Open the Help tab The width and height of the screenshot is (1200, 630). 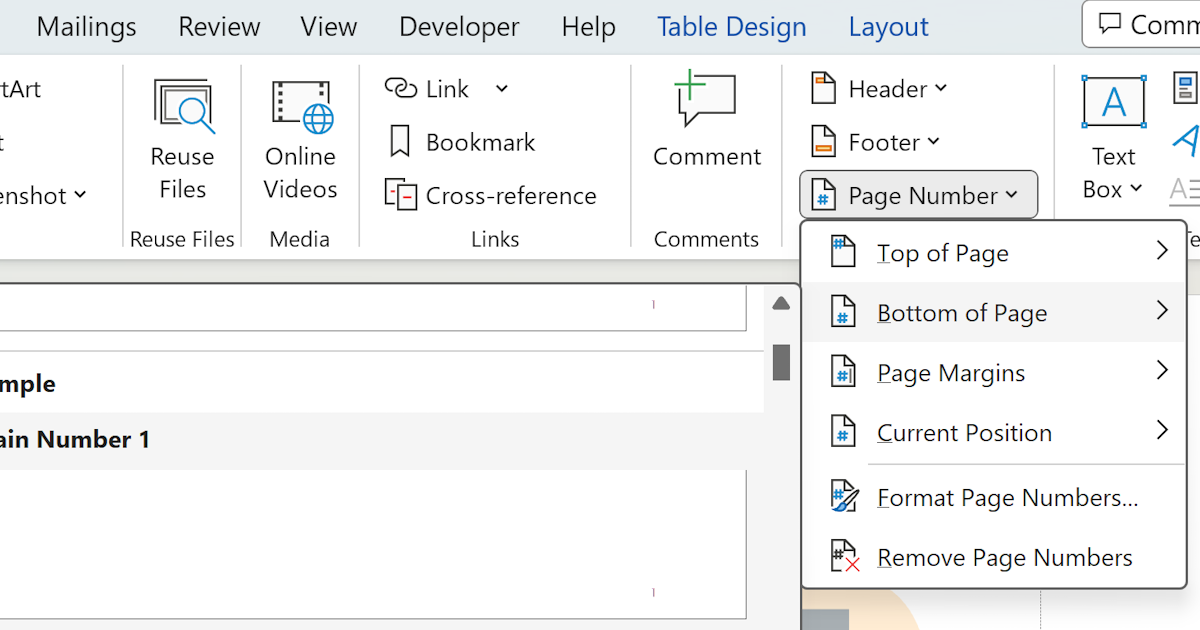tap(588, 27)
